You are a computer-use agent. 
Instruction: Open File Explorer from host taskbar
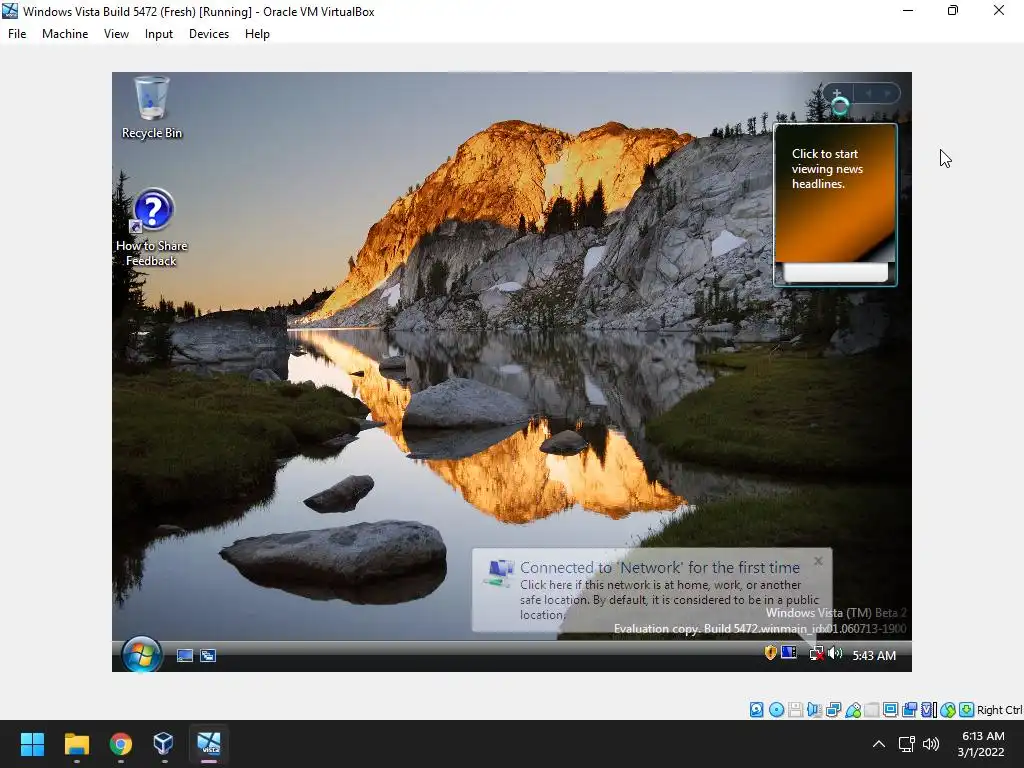click(x=76, y=744)
